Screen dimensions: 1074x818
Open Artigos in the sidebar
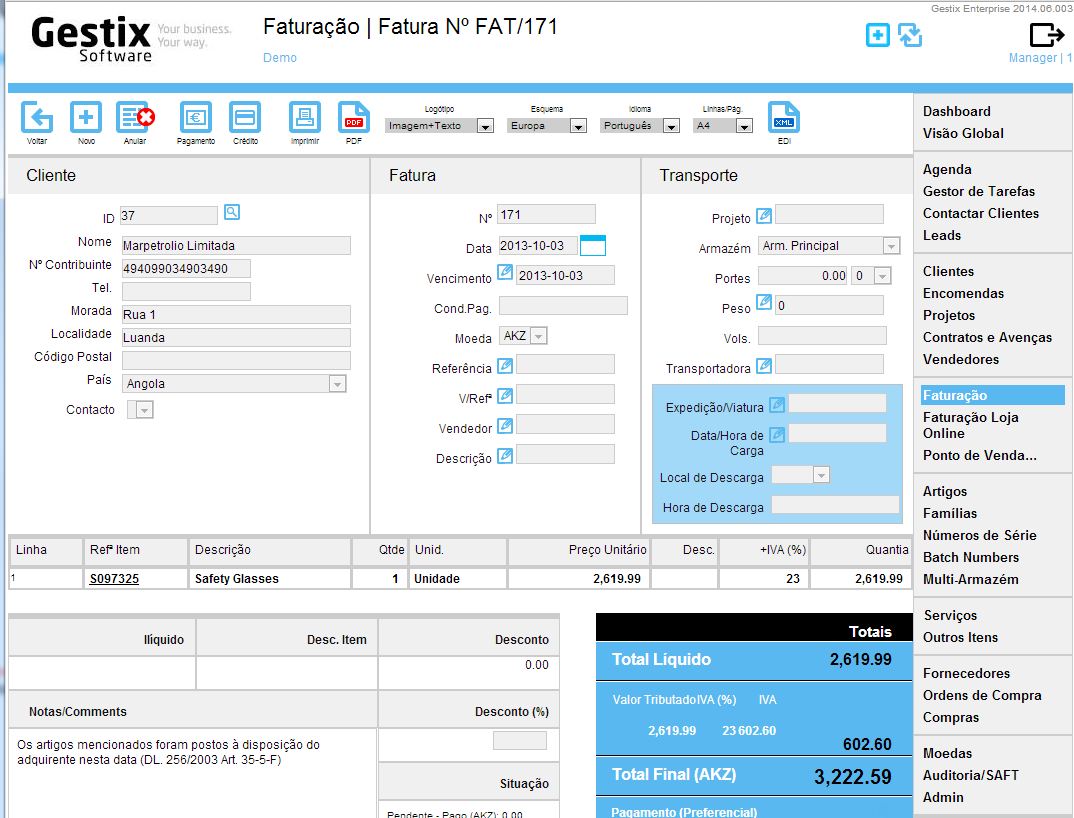(x=945, y=491)
